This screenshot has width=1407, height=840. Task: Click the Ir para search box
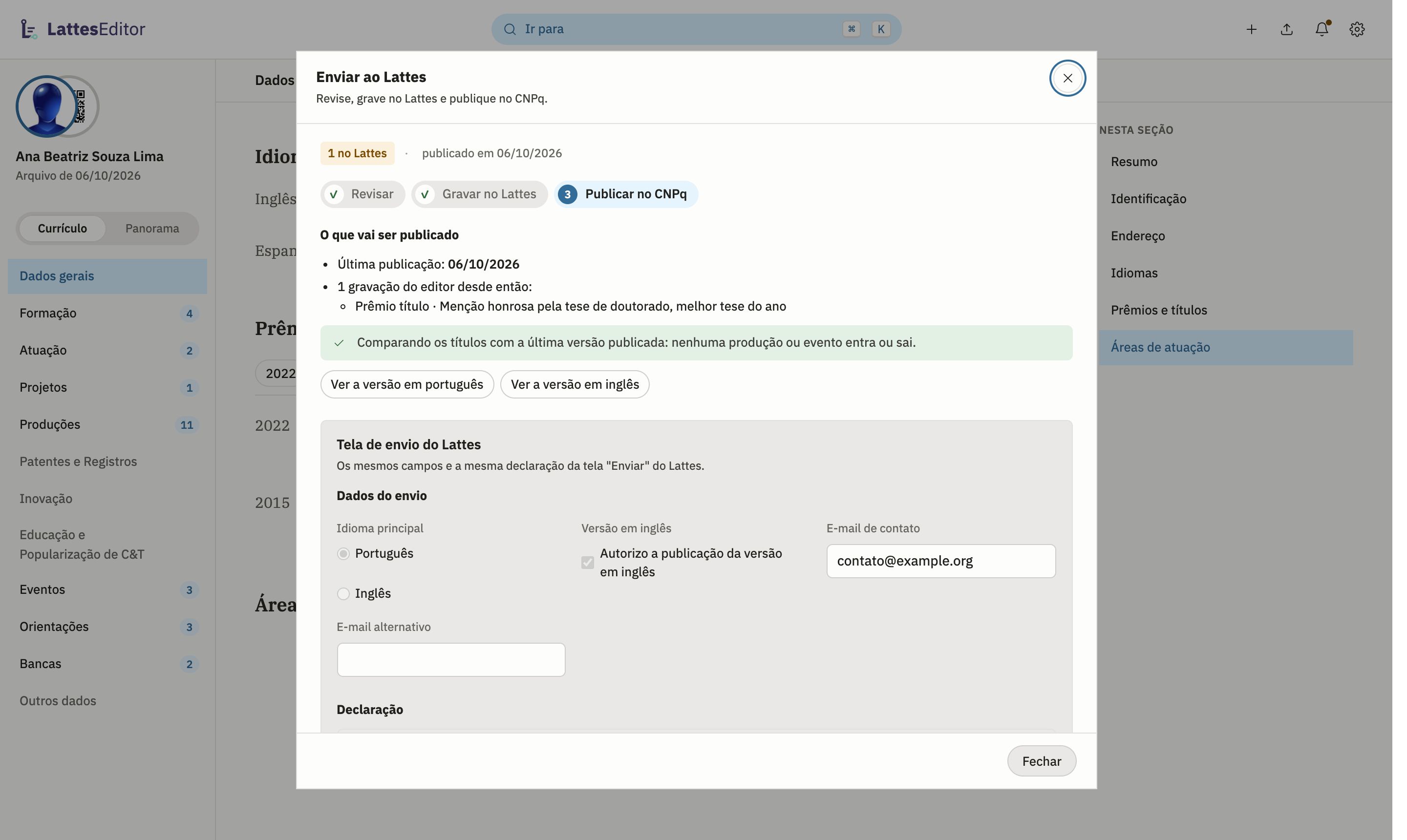point(696,29)
